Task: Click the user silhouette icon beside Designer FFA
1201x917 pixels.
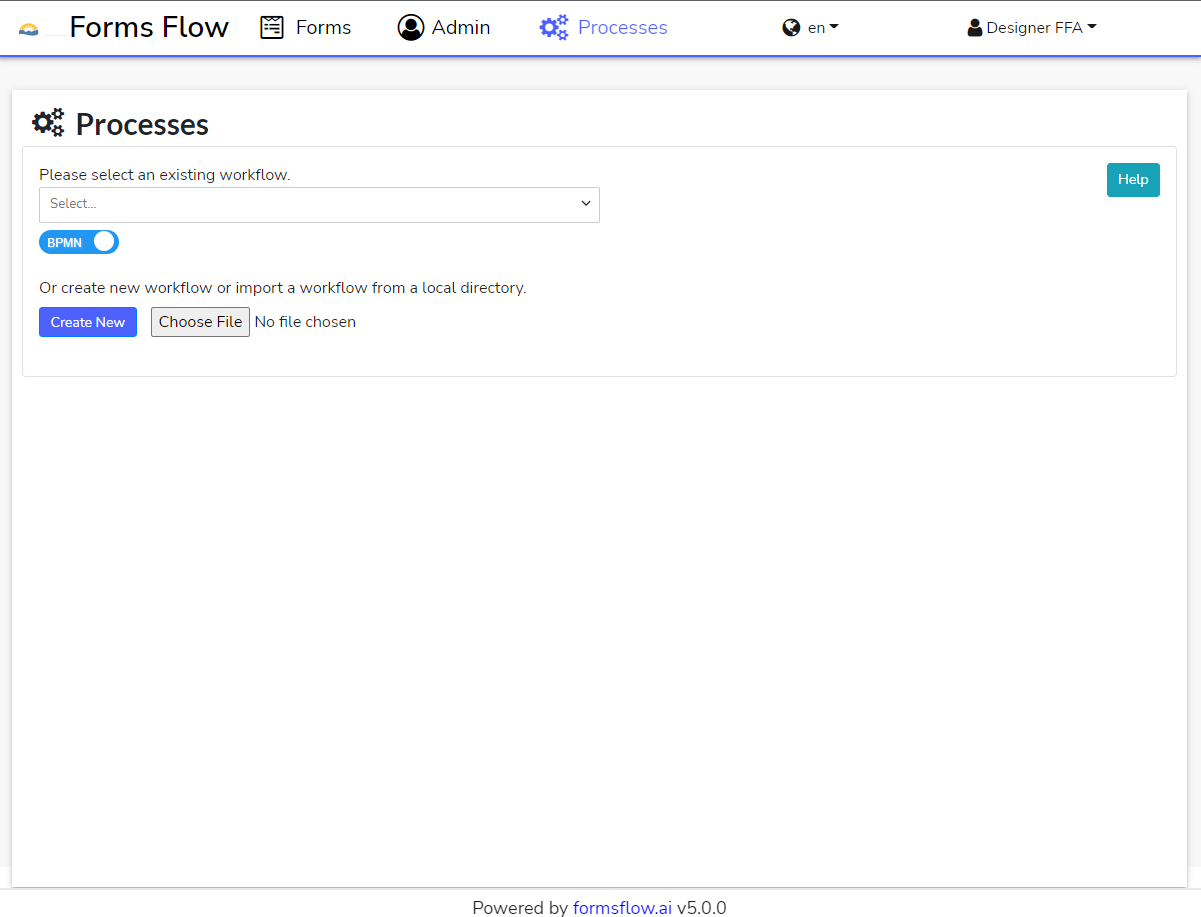Action: 974,28
